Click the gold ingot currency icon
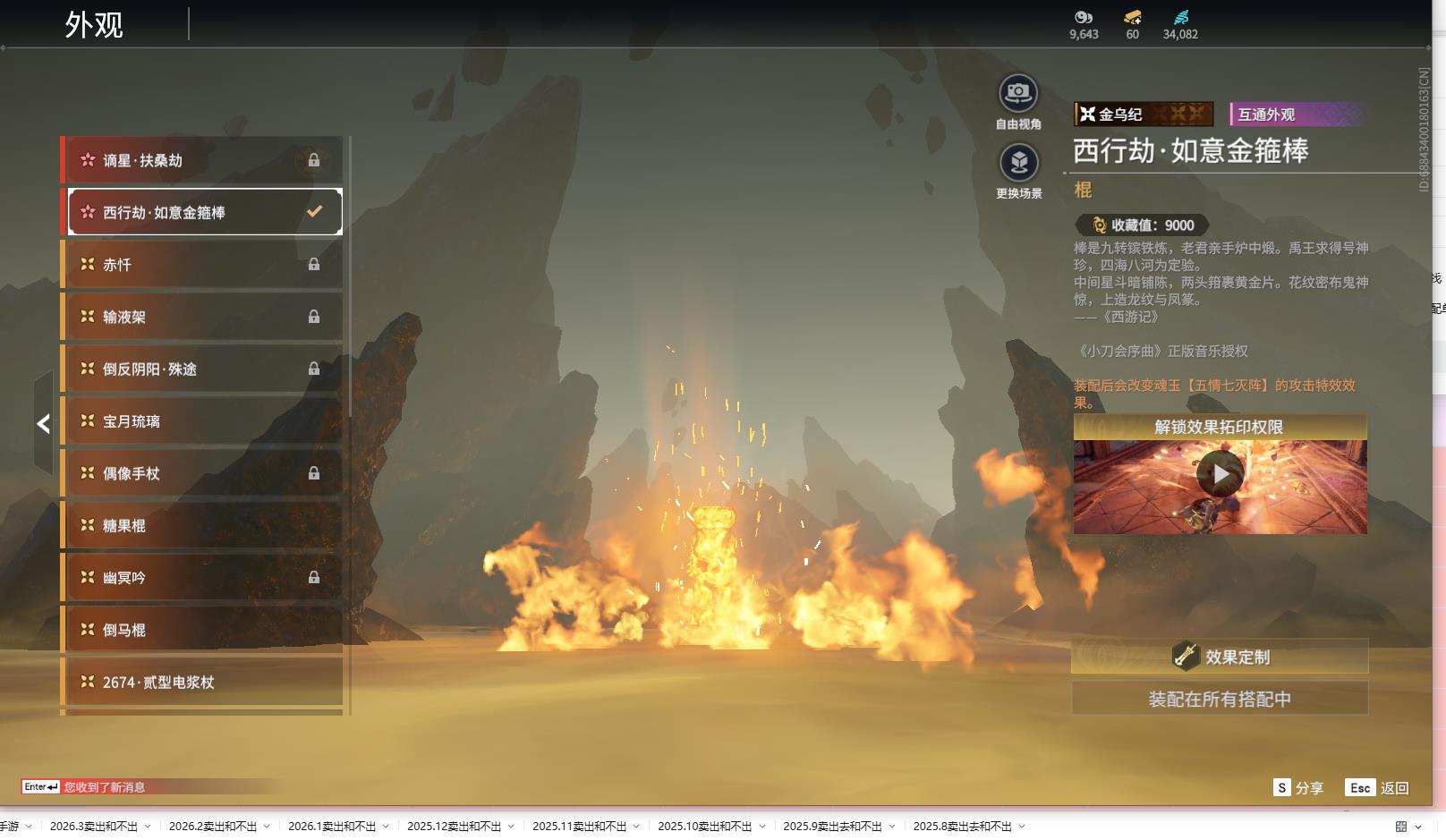The height and width of the screenshot is (840, 1446). pyautogui.click(x=1132, y=17)
